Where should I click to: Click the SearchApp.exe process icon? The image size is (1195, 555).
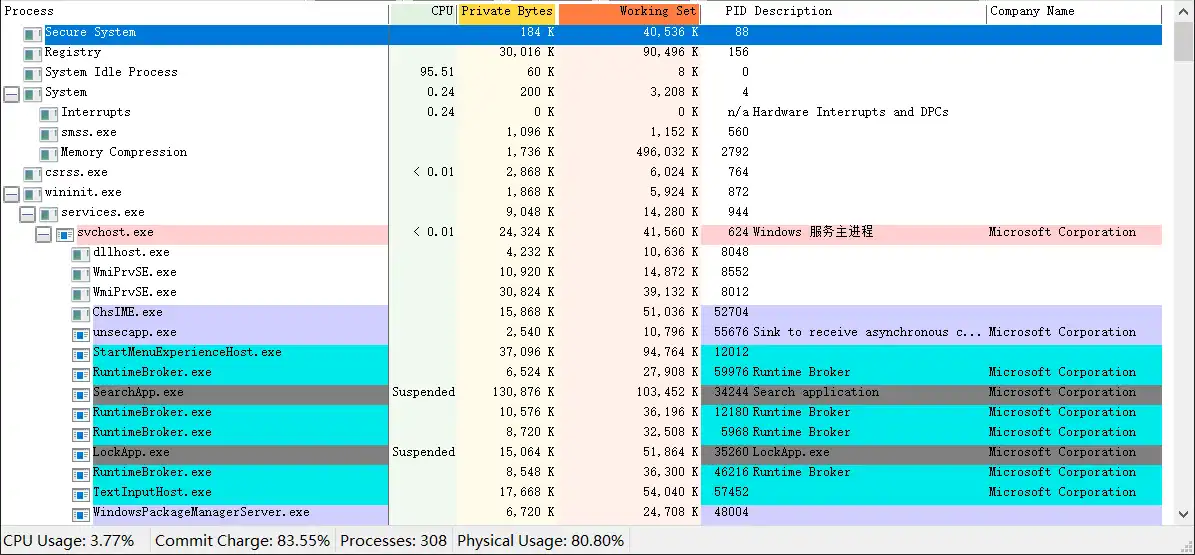(80, 393)
